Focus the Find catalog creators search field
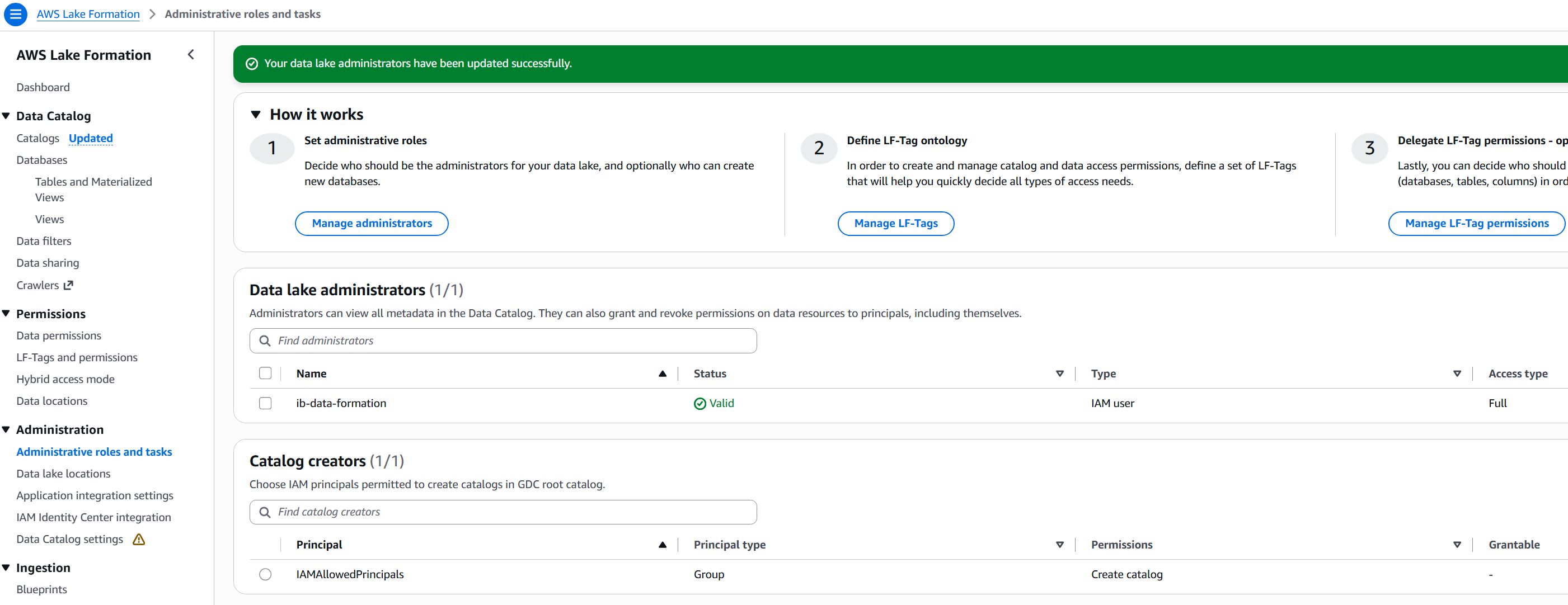This screenshot has height=605, width=1568. [x=503, y=513]
